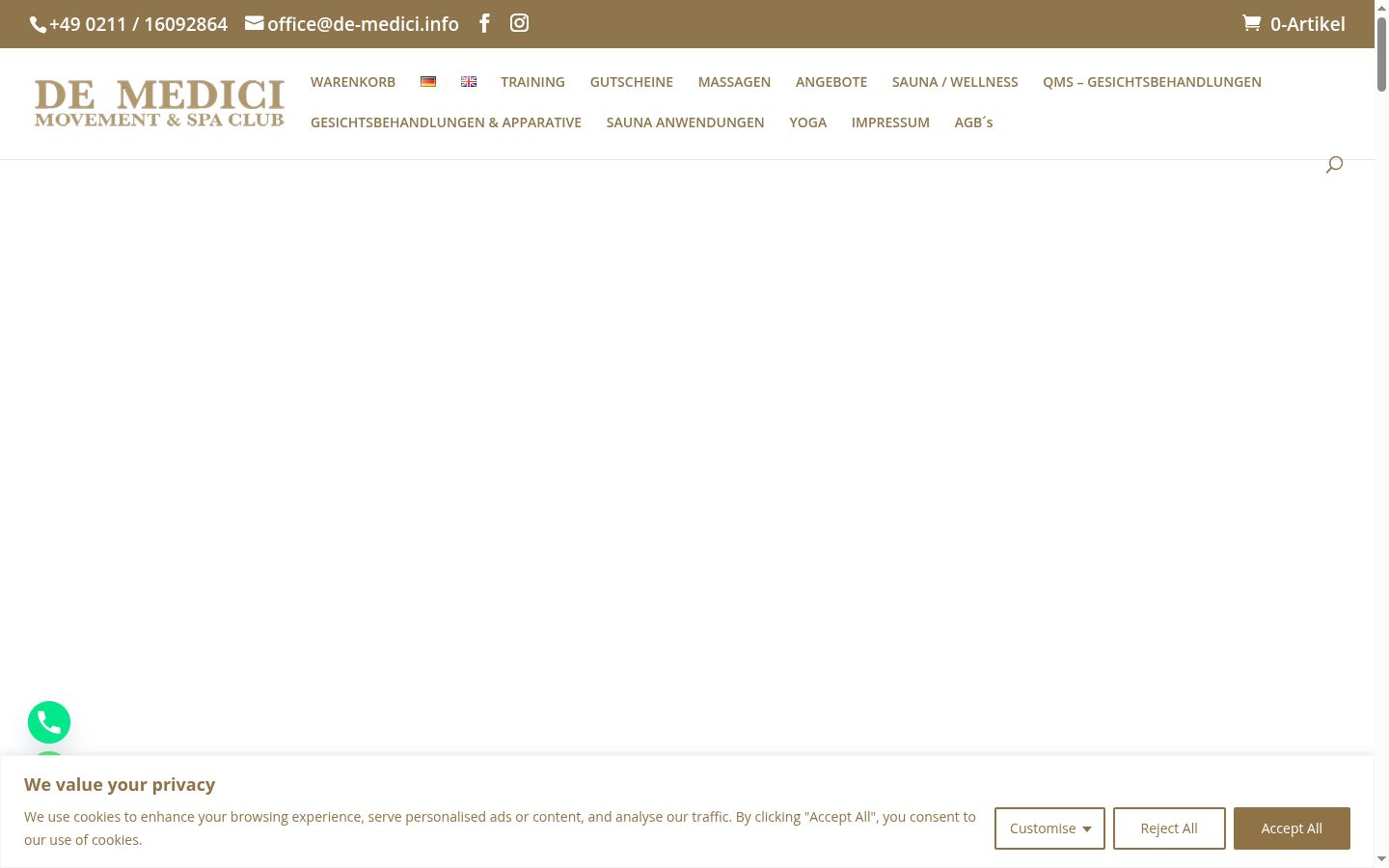Click the De Medici logo
This screenshot has height=868, width=1389.
[x=159, y=103]
